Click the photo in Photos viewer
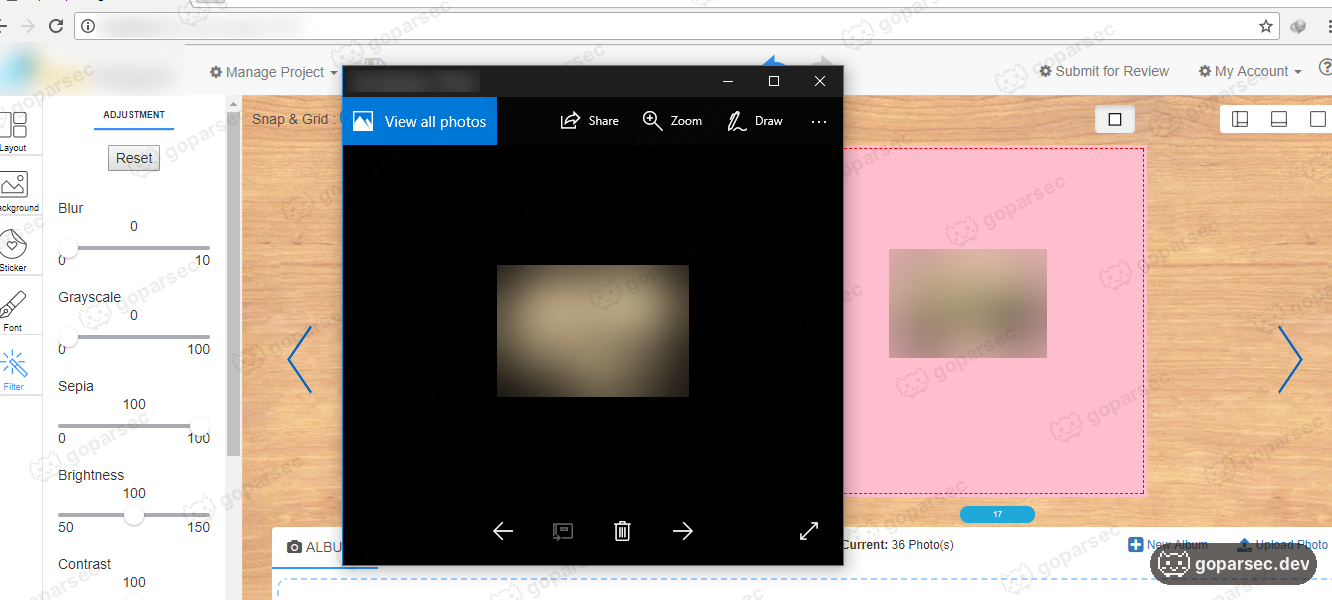Image resolution: width=1332 pixels, height=600 pixels. point(593,331)
